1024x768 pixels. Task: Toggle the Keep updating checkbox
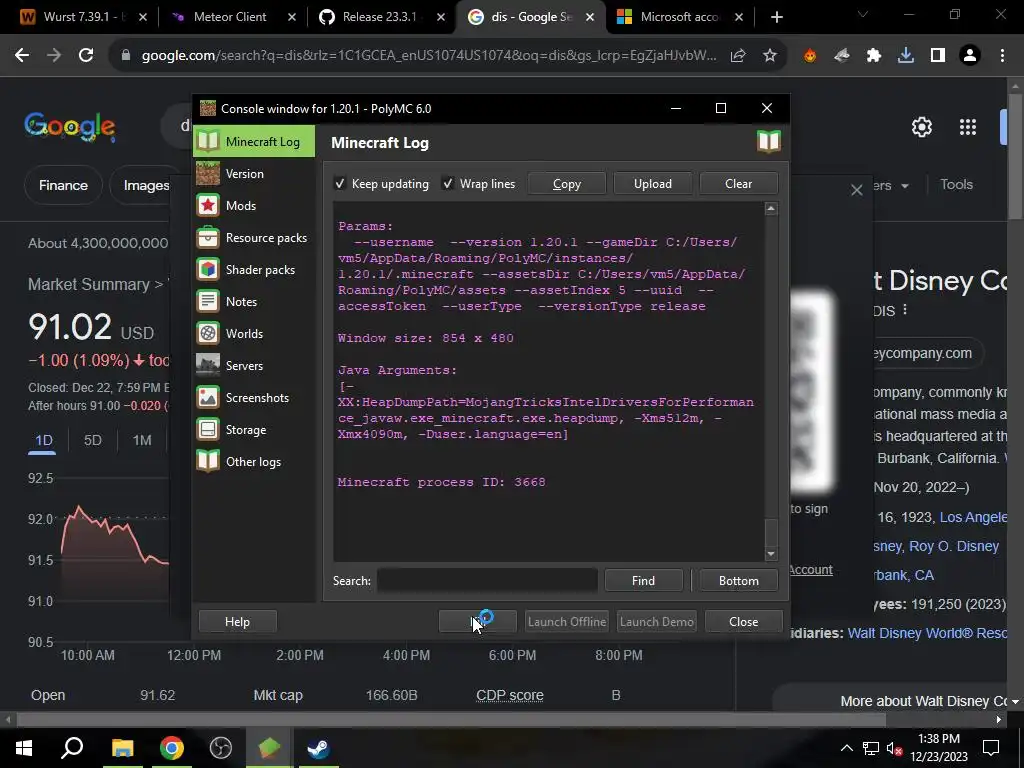pos(340,184)
